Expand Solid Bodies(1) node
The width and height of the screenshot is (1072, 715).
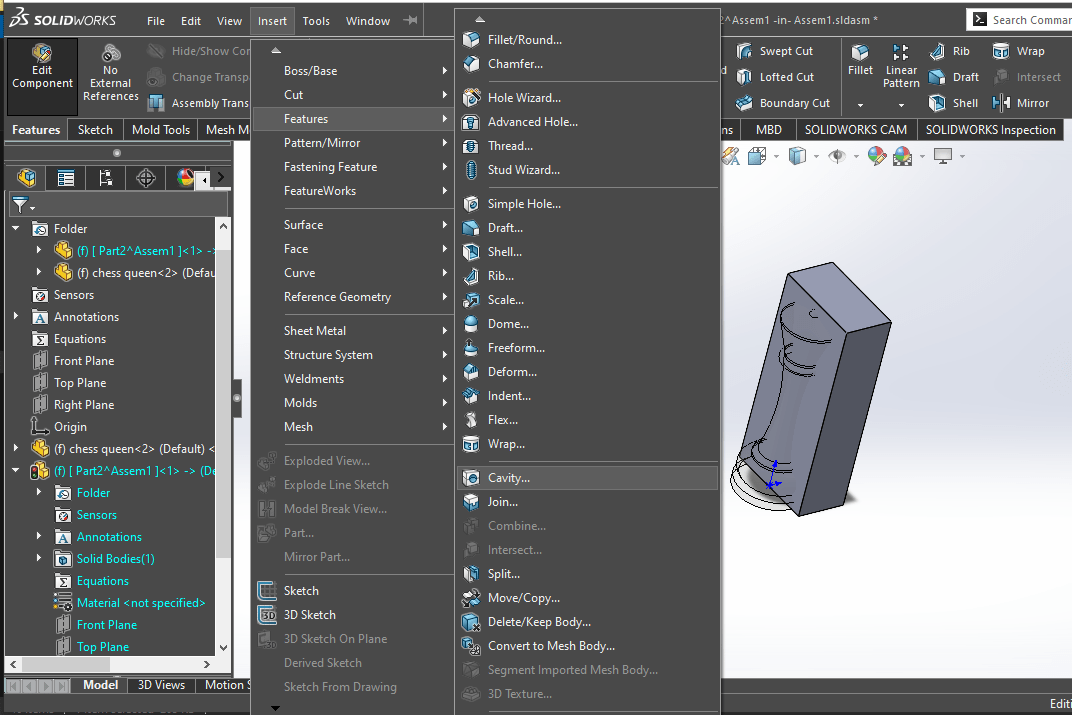click(39, 558)
